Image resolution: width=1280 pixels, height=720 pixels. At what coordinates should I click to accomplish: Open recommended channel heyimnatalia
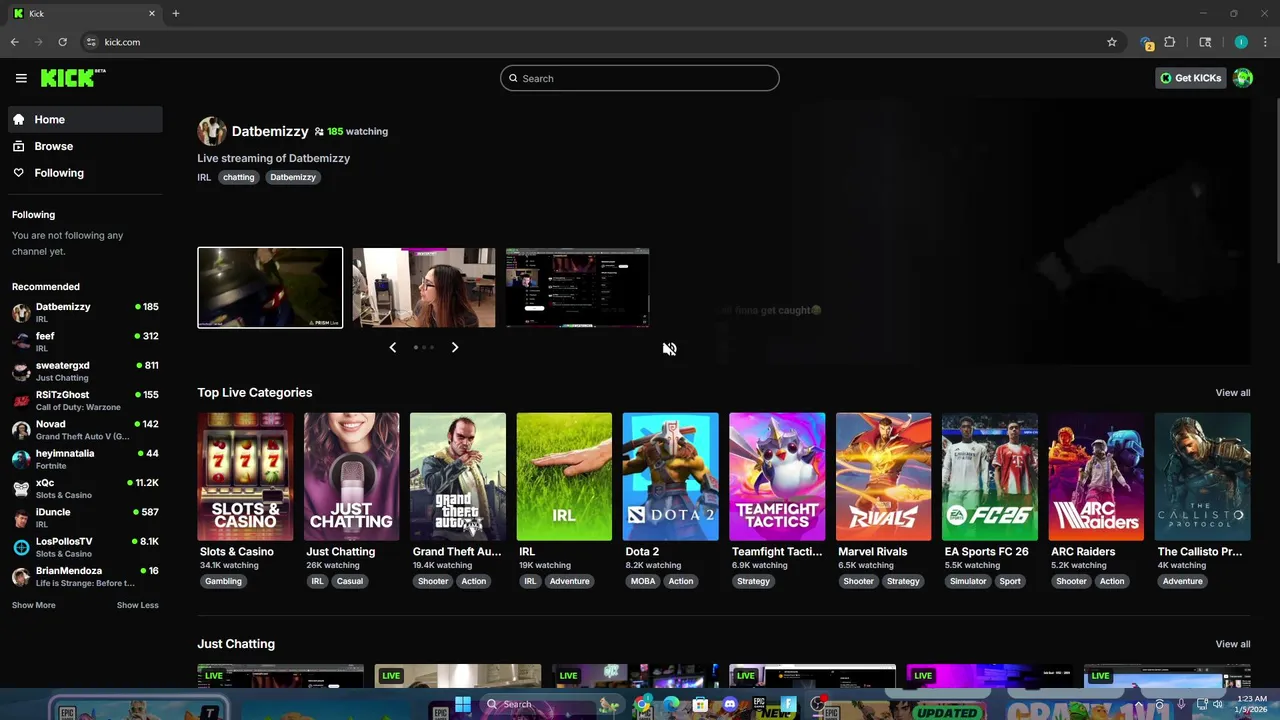tap(85, 459)
